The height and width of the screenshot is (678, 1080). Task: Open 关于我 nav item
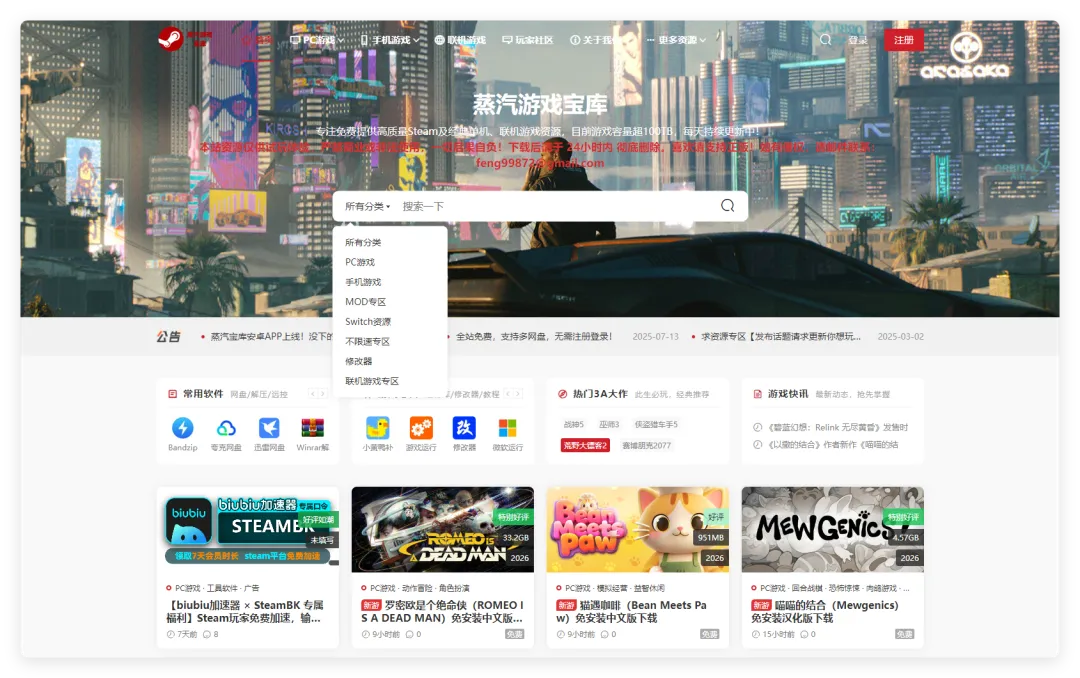tap(592, 40)
